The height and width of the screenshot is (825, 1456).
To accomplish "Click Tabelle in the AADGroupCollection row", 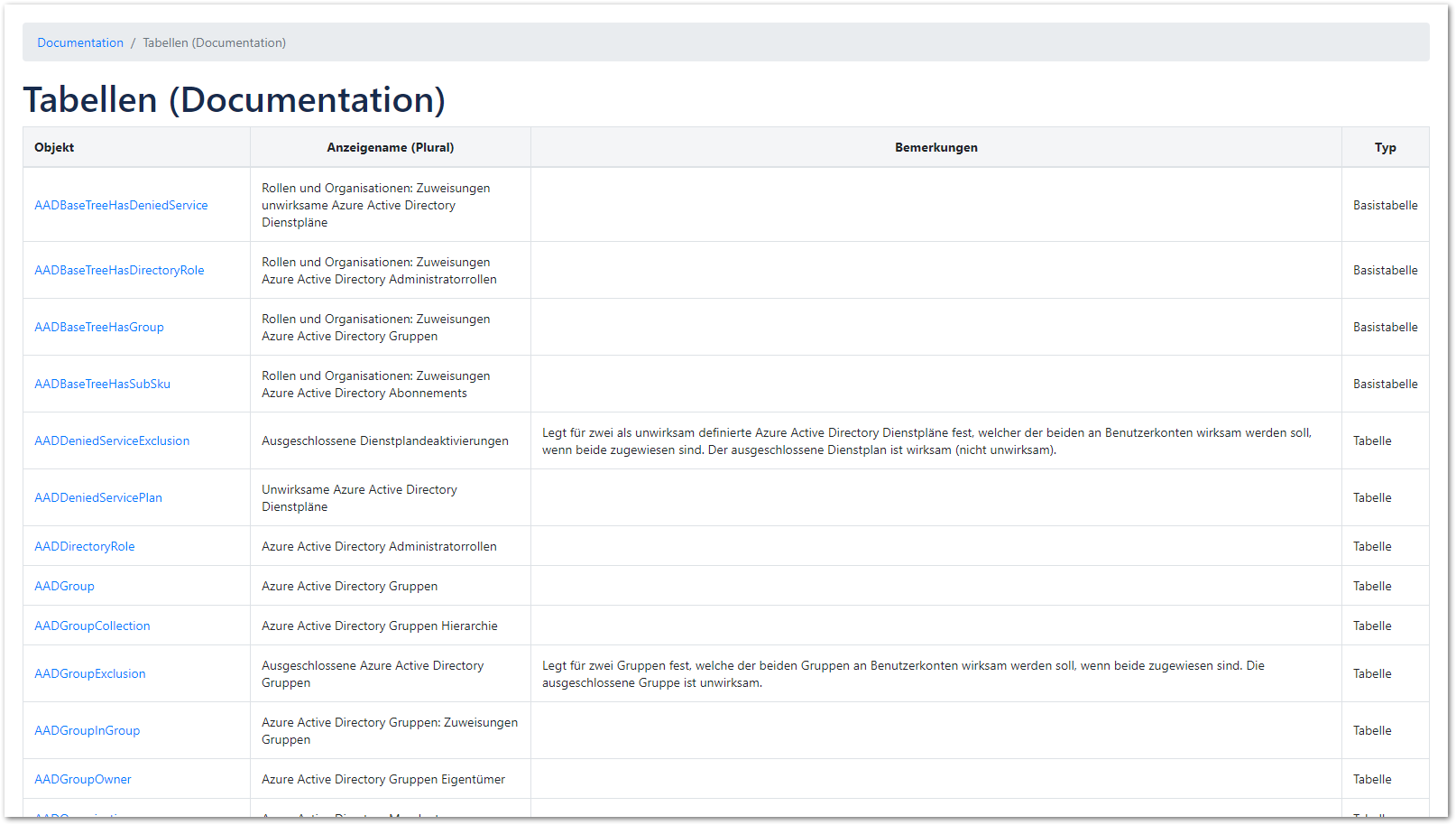I will coord(1372,626).
